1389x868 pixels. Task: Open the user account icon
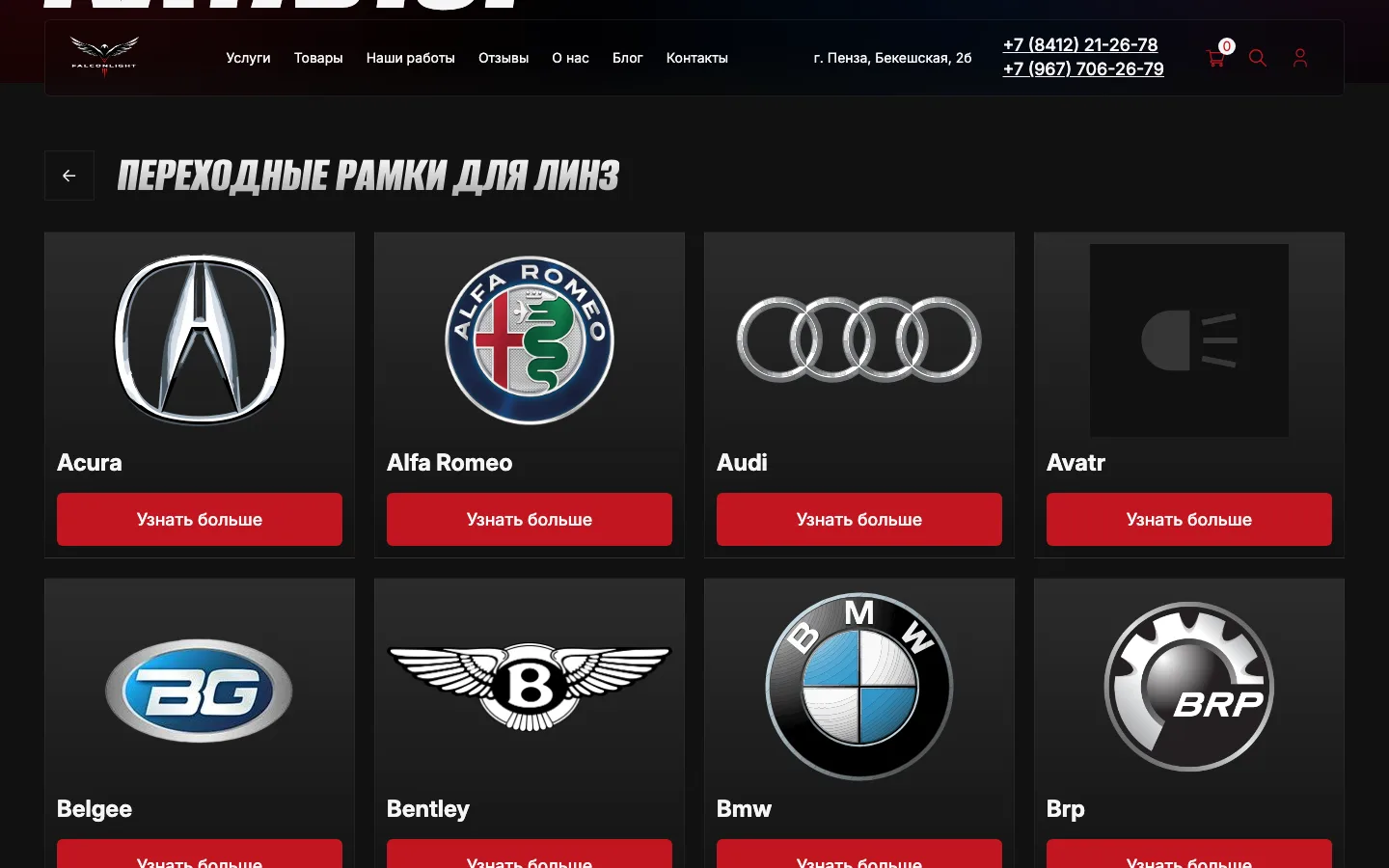(x=1300, y=58)
